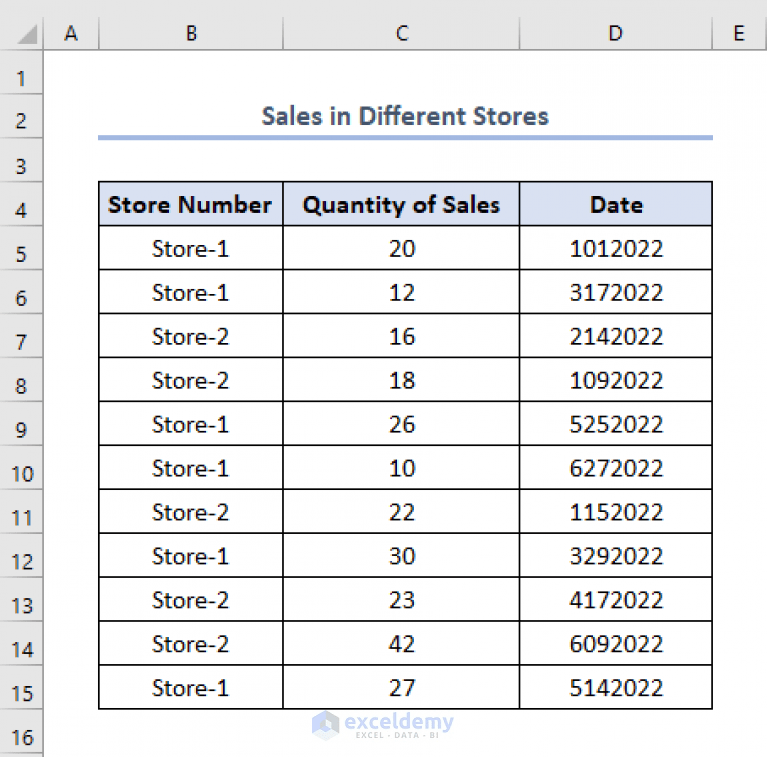767x757 pixels.
Task: Select quantity cell showing 30
Action: 401,556
